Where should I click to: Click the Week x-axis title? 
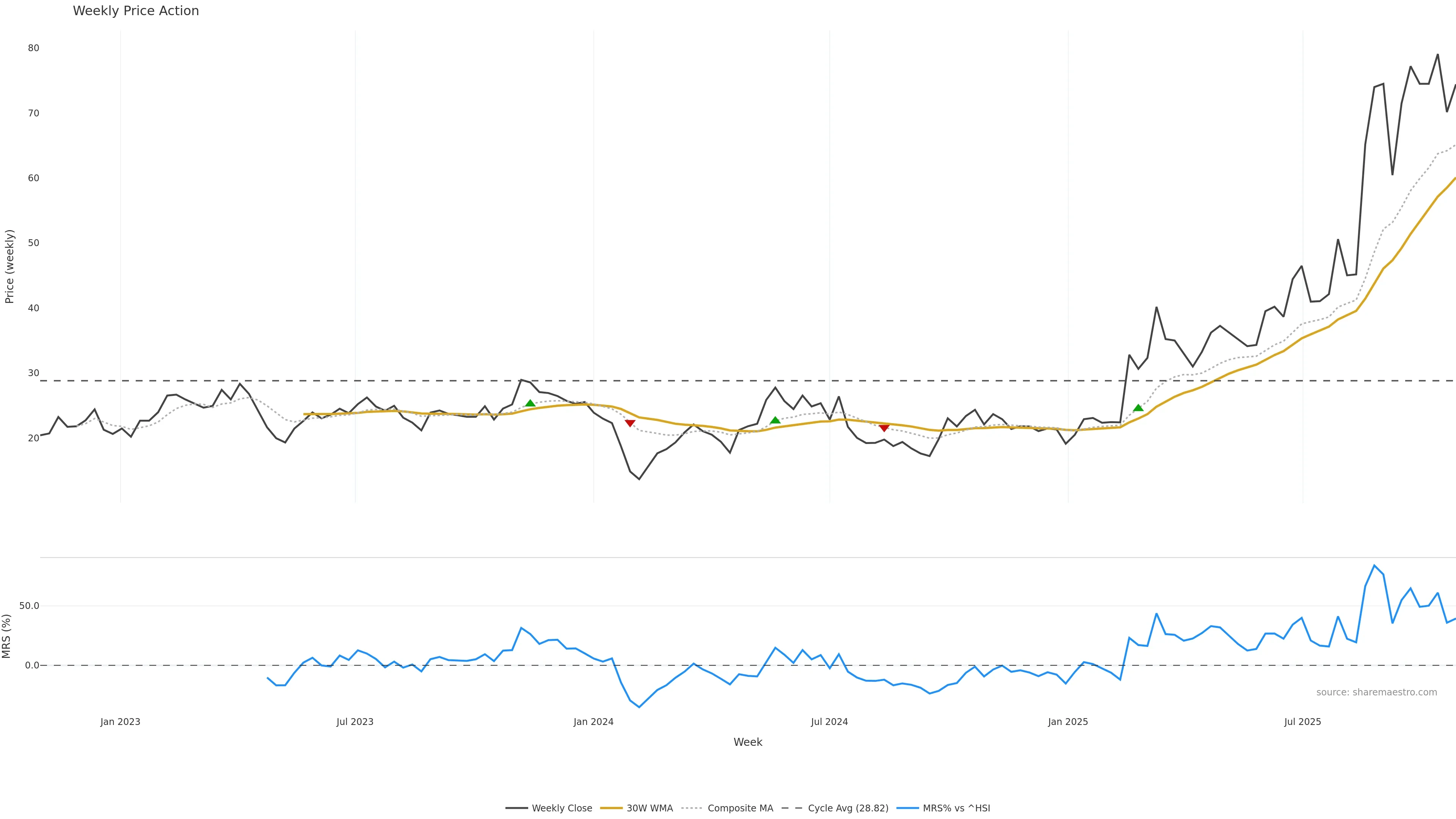(x=748, y=742)
